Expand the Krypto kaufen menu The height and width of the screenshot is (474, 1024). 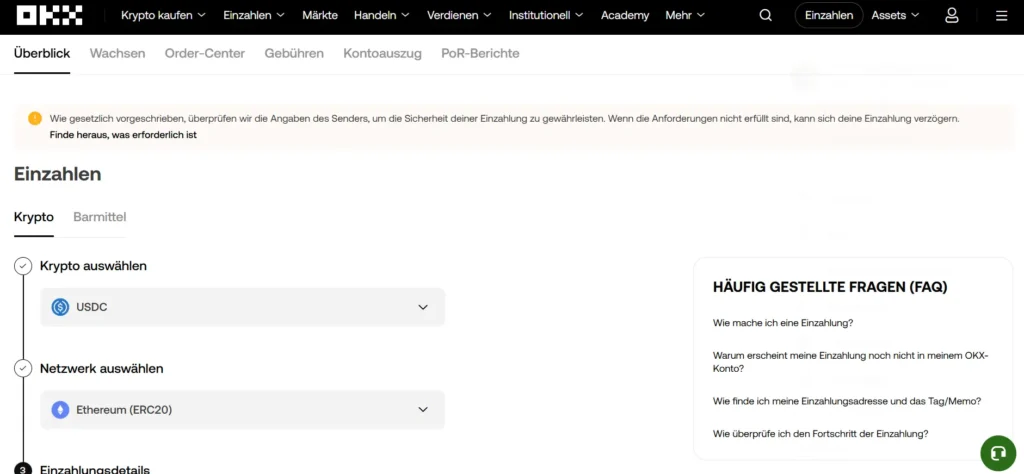163,16
